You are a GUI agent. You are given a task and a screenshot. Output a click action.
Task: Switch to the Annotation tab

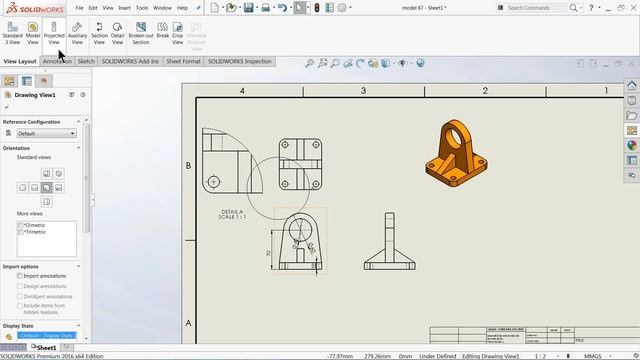(57, 61)
